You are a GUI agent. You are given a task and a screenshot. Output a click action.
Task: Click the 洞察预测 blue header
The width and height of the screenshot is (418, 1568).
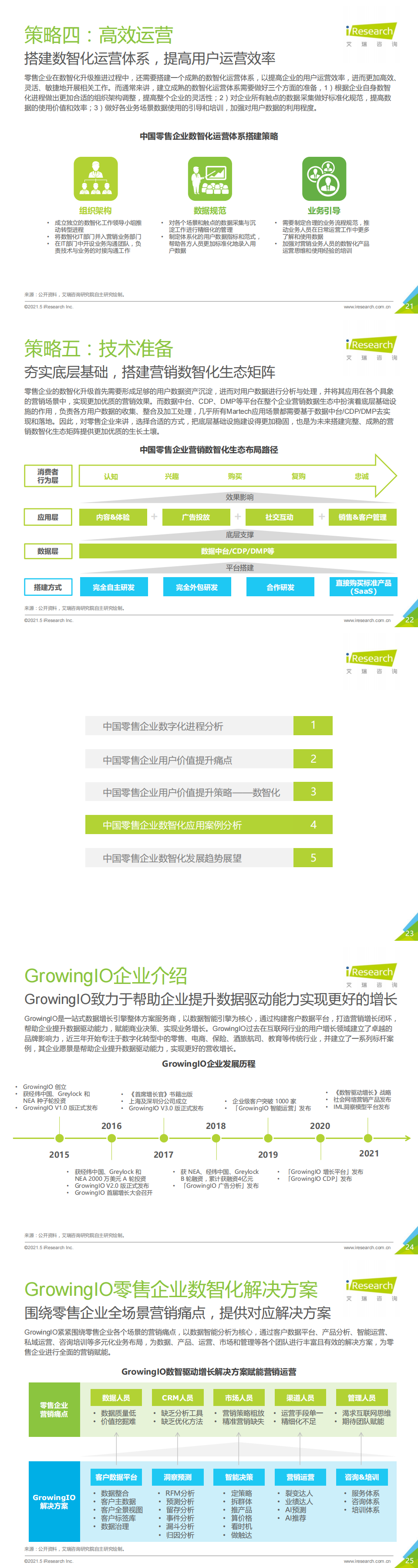pos(178,1477)
